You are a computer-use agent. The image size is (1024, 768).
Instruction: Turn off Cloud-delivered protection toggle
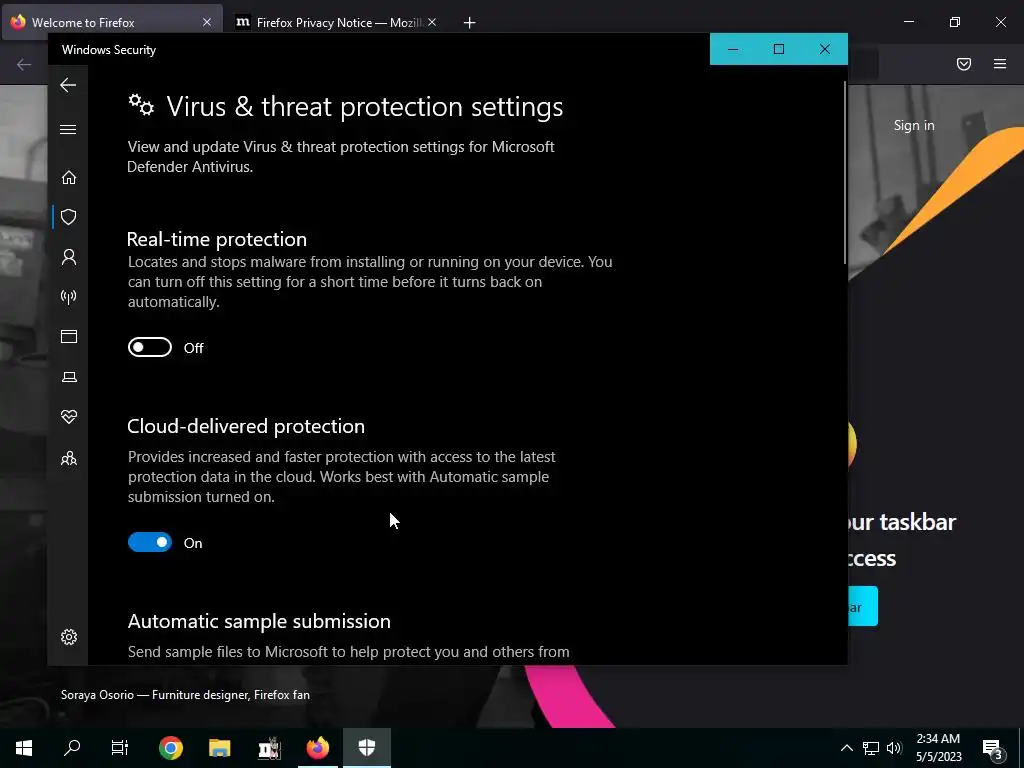pyautogui.click(x=150, y=542)
